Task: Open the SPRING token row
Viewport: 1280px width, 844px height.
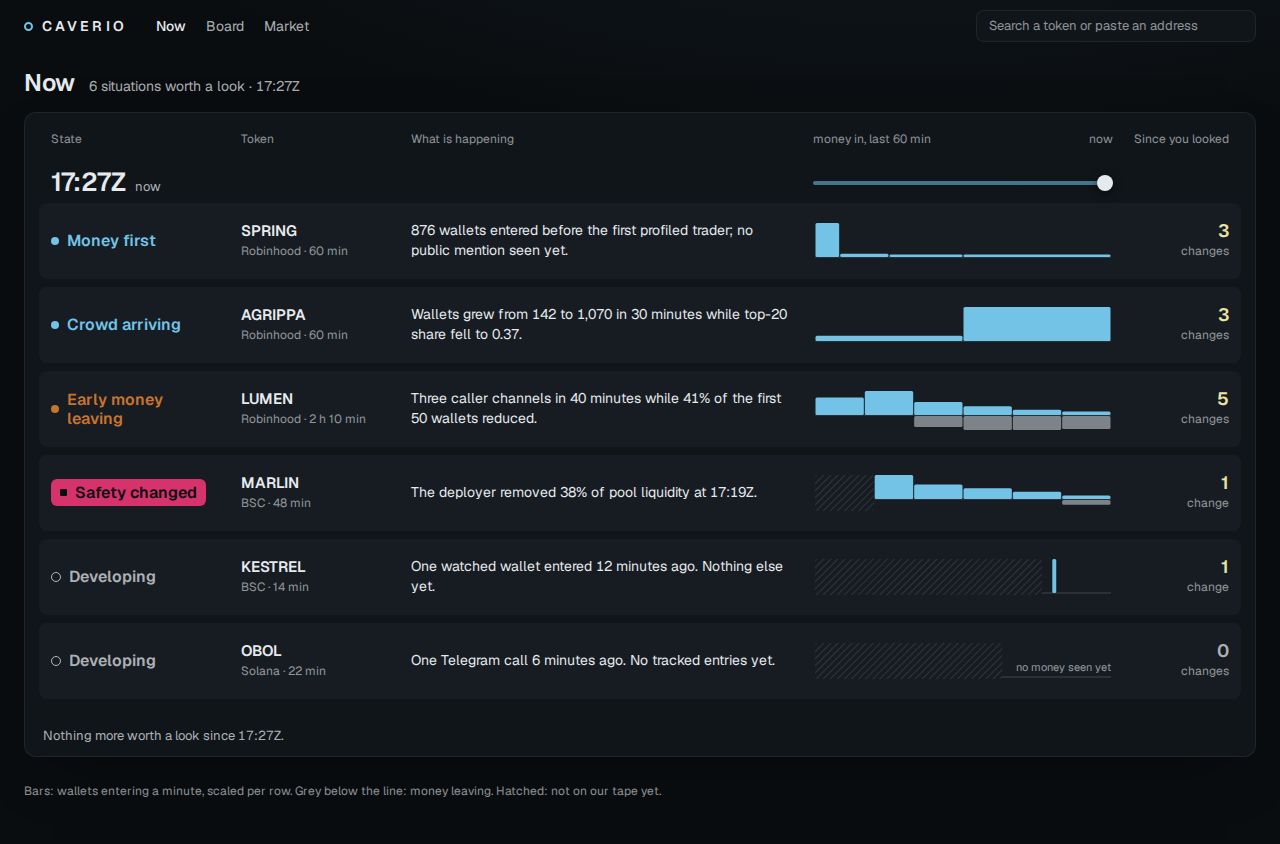Action: (640, 241)
